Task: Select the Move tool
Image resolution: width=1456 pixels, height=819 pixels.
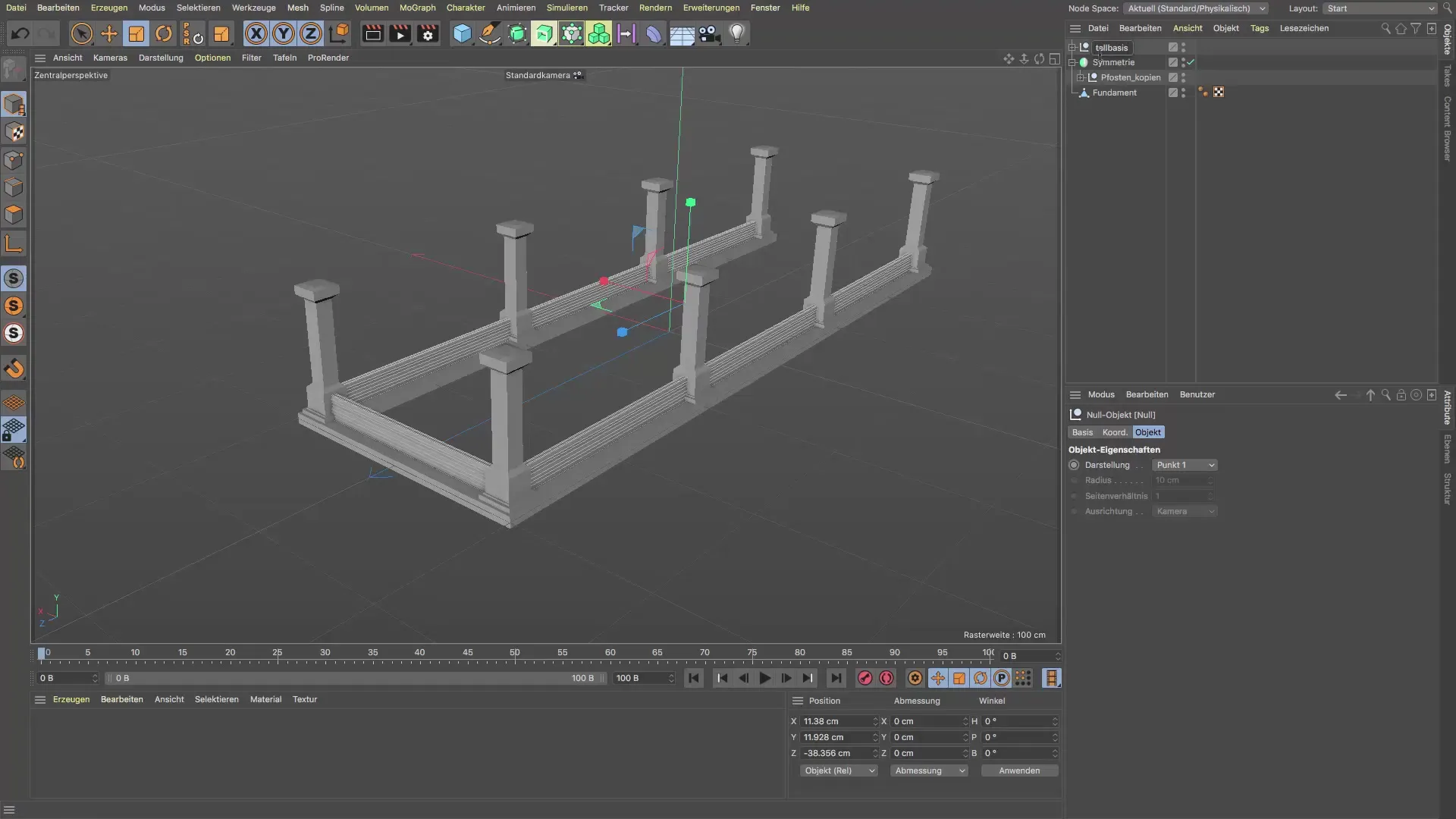Action: 109,33
